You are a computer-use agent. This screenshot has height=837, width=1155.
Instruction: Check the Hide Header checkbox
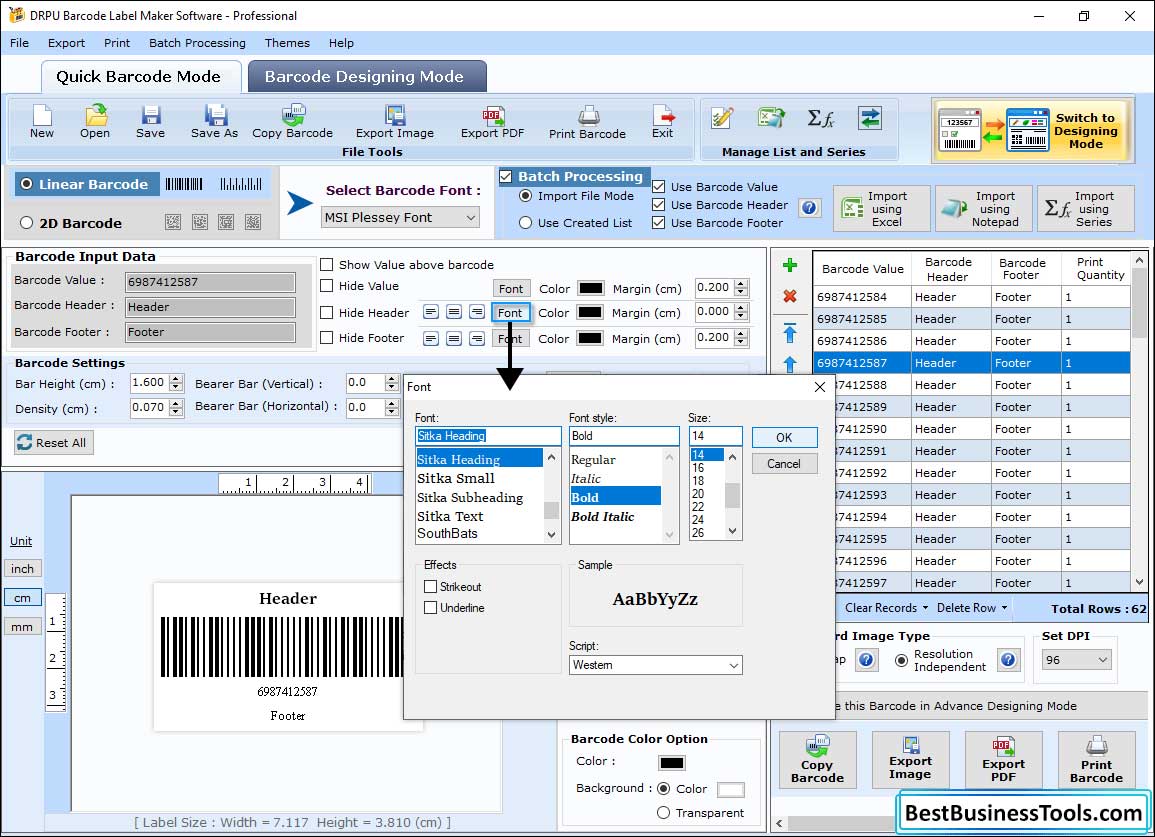tap(326, 312)
